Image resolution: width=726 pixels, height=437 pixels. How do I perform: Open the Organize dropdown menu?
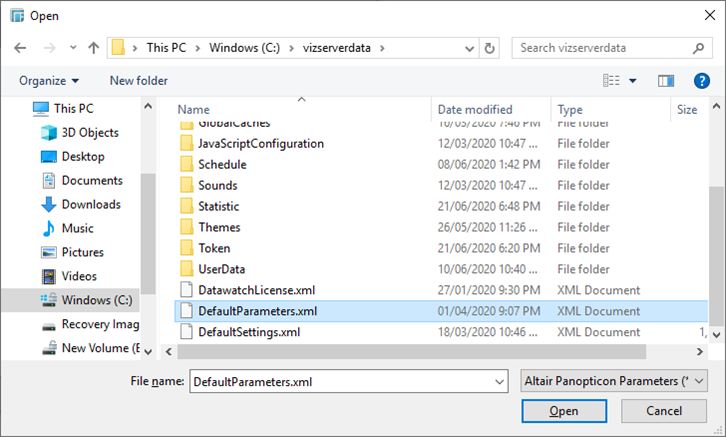pyautogui.click(x=49, y=80)
